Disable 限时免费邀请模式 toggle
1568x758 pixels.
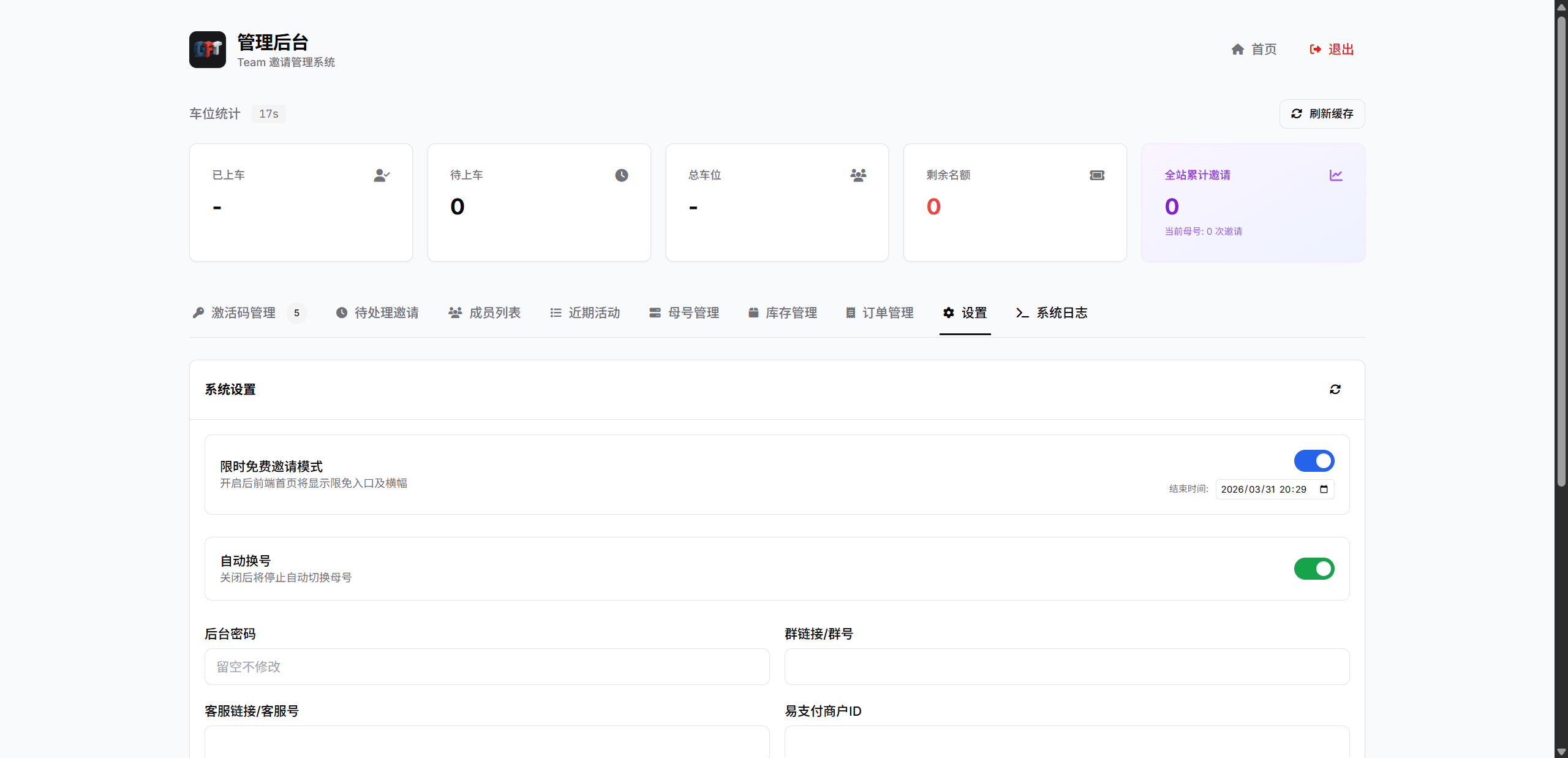pos(1314,461)
